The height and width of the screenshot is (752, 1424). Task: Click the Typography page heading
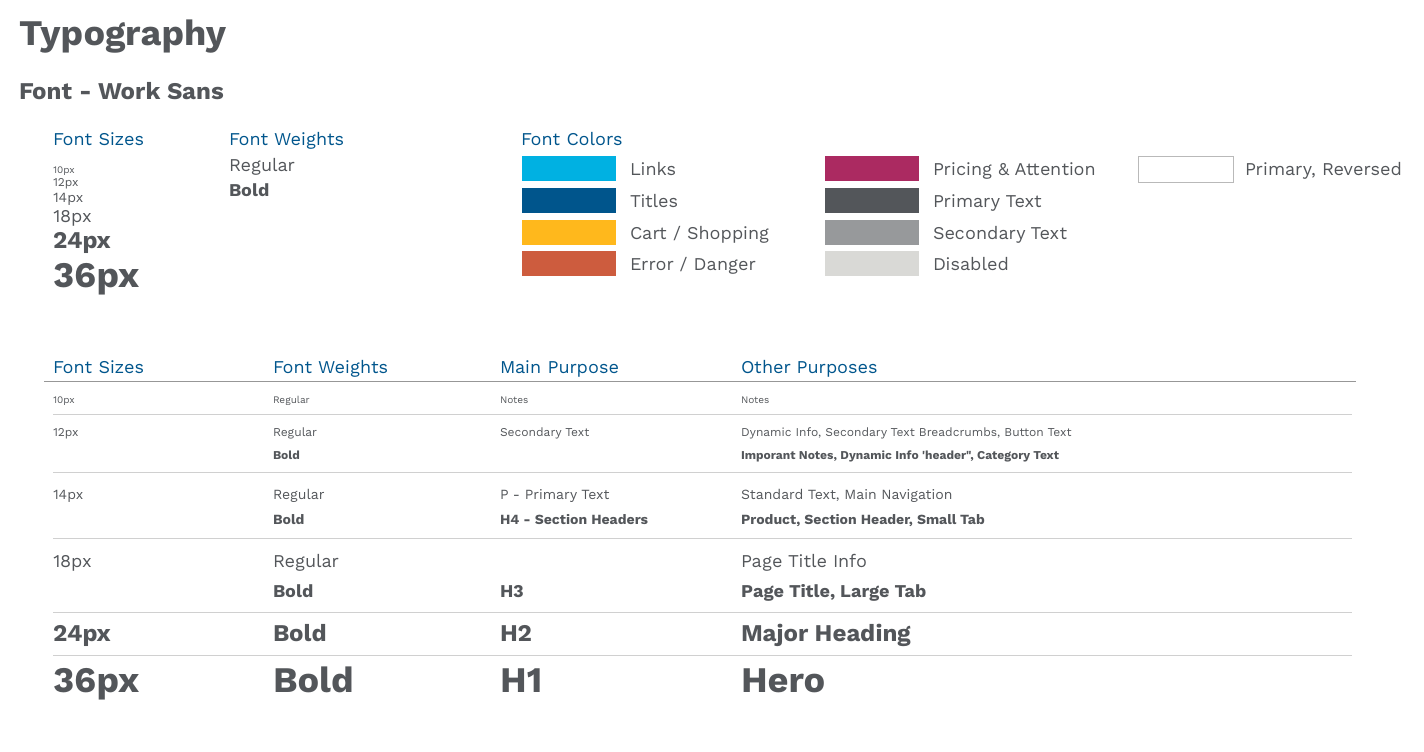click(123, 34)
